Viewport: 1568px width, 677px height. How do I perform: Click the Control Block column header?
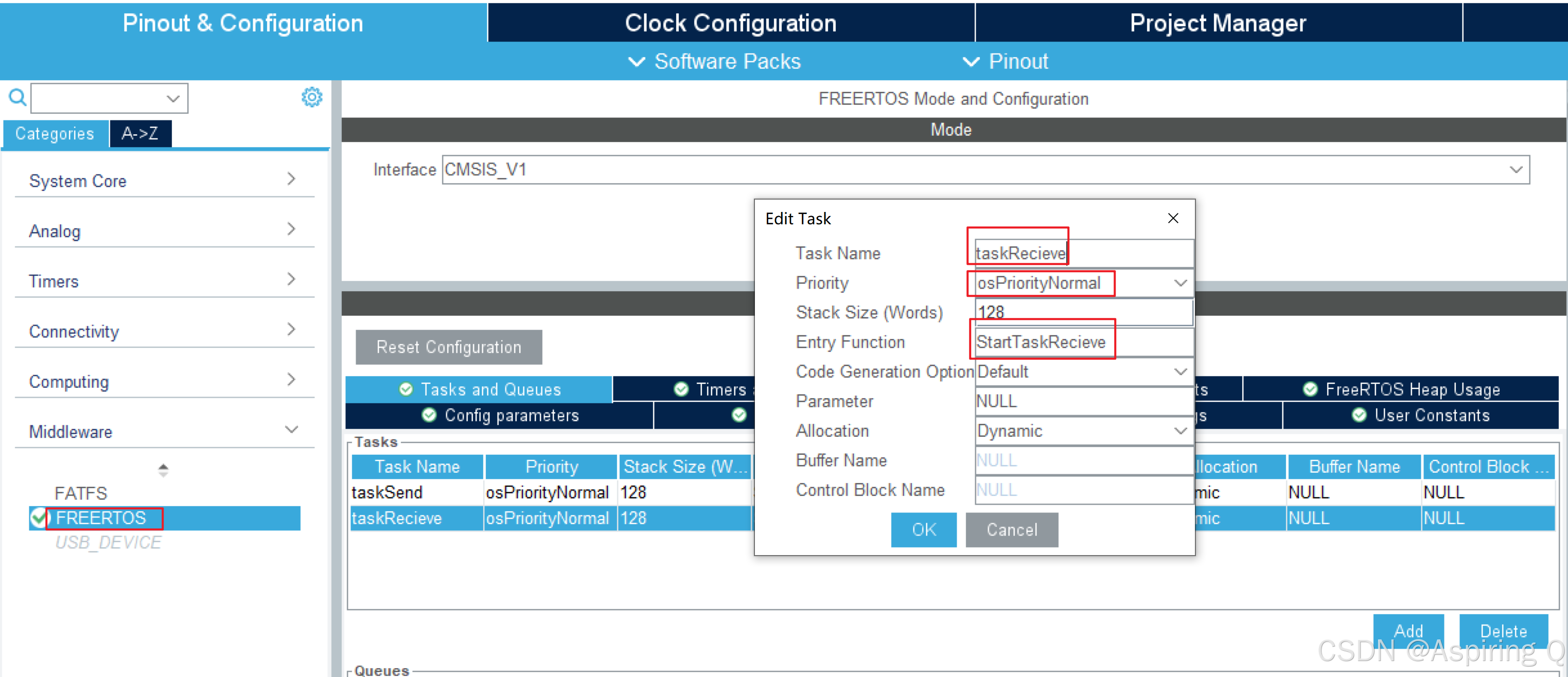(x=1488, y=467)
